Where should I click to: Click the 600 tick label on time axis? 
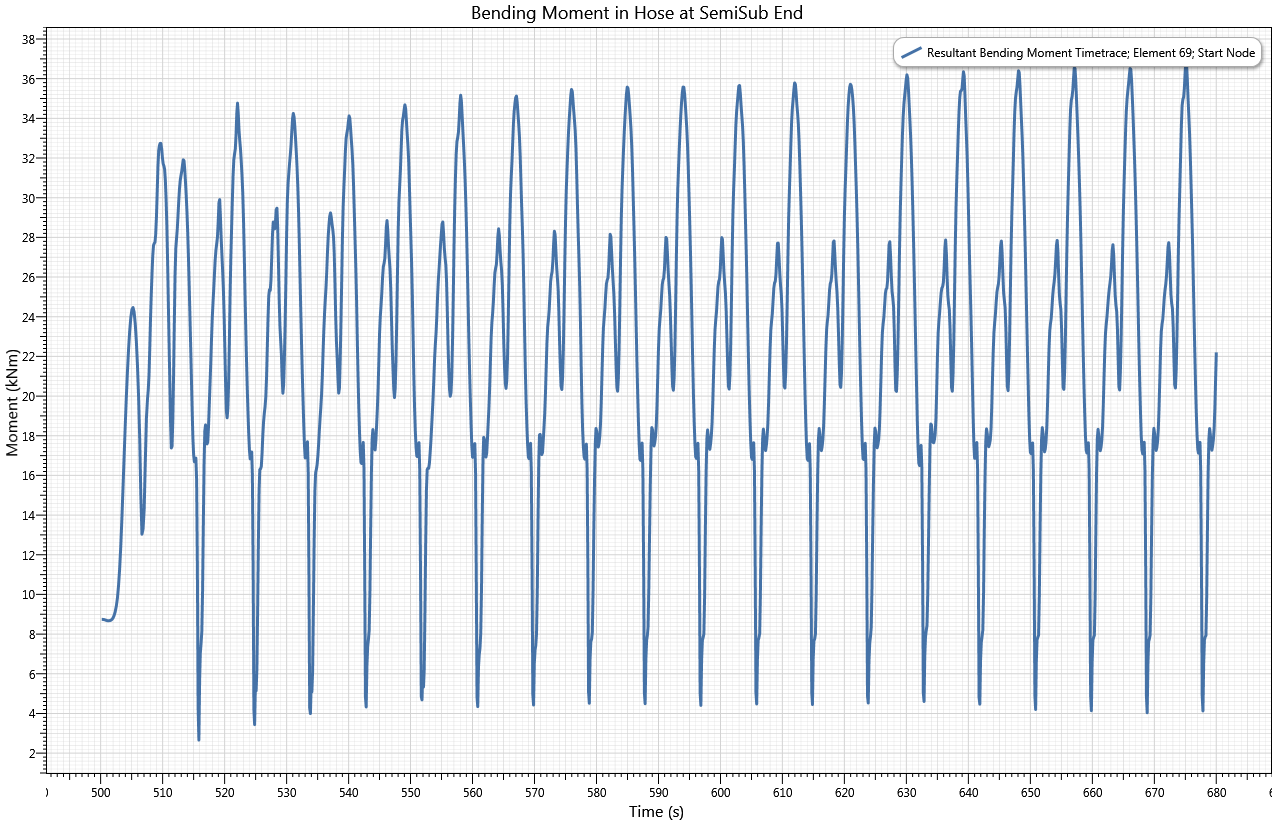point(720,793)
